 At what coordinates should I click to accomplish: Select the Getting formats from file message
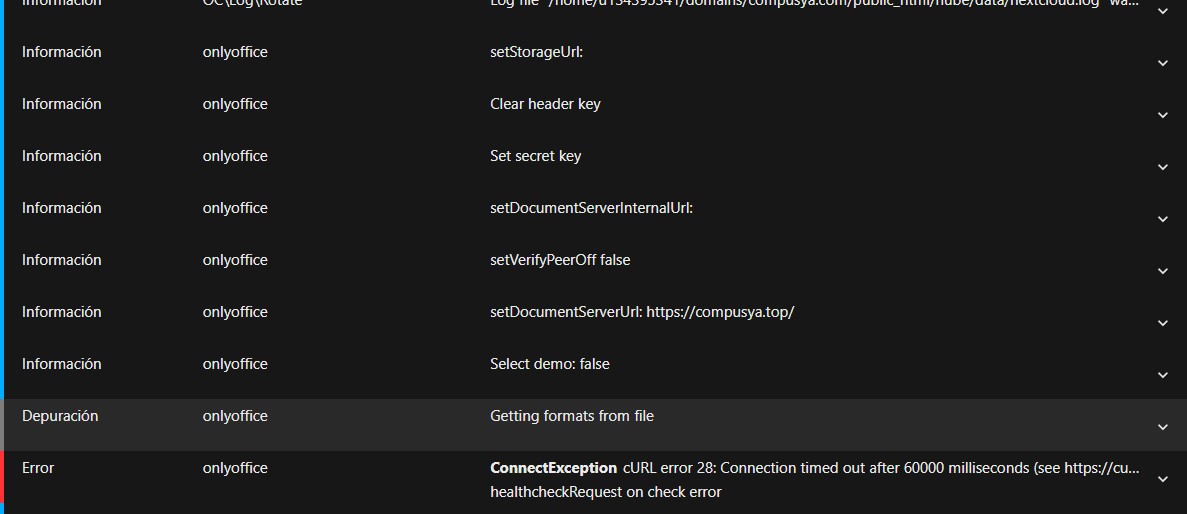pos(571,416)
